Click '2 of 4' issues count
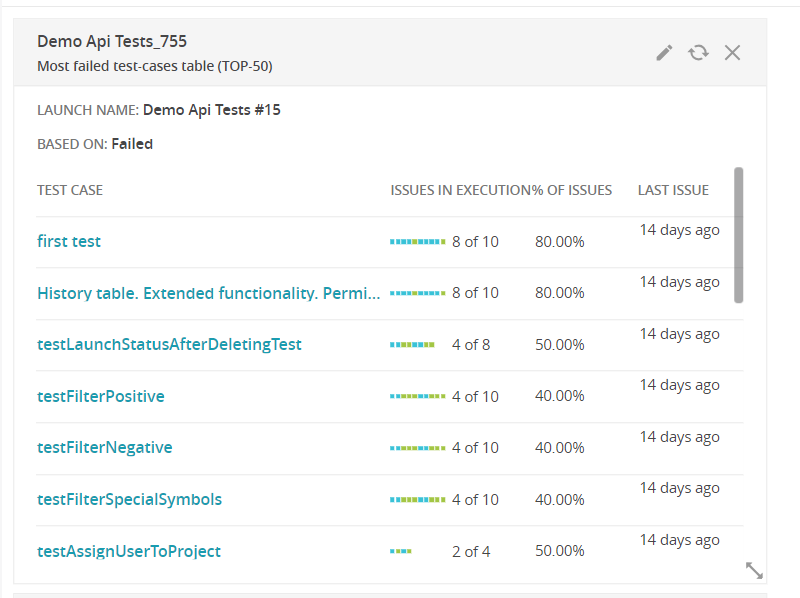This screenshot has width=800, height=598. [x=470, y=552]
